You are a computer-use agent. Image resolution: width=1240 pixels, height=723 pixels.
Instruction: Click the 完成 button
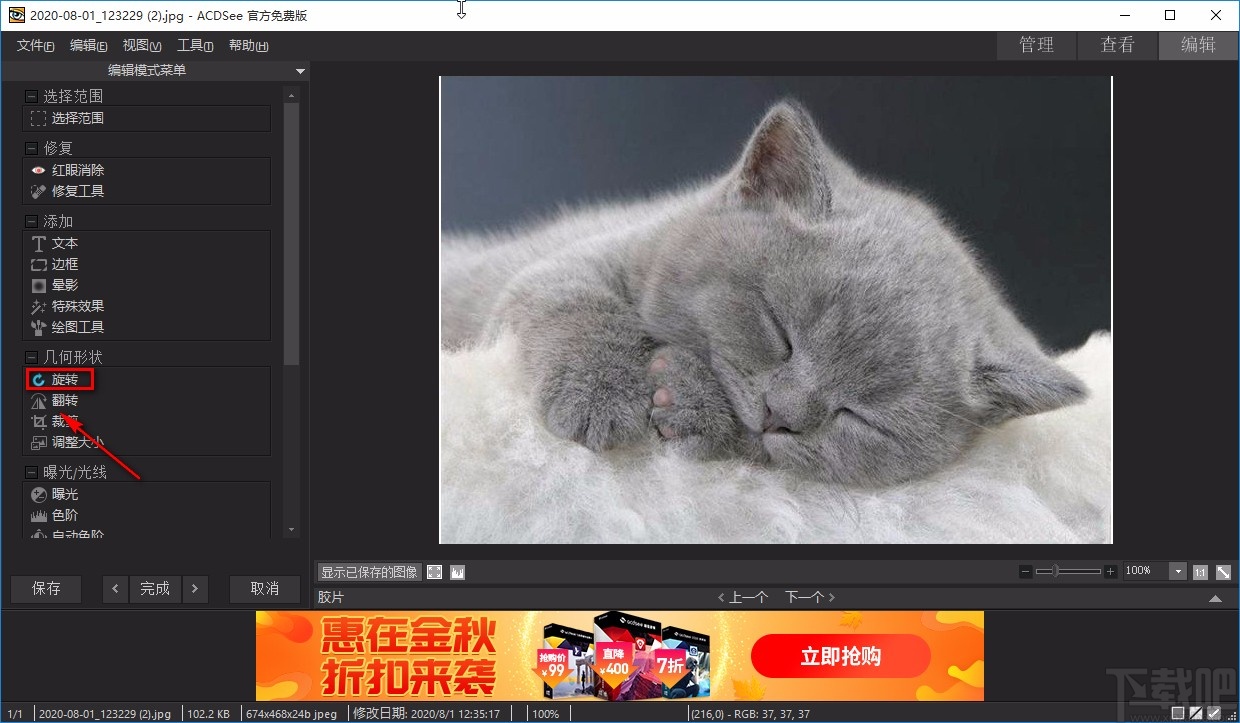point(155,589)
